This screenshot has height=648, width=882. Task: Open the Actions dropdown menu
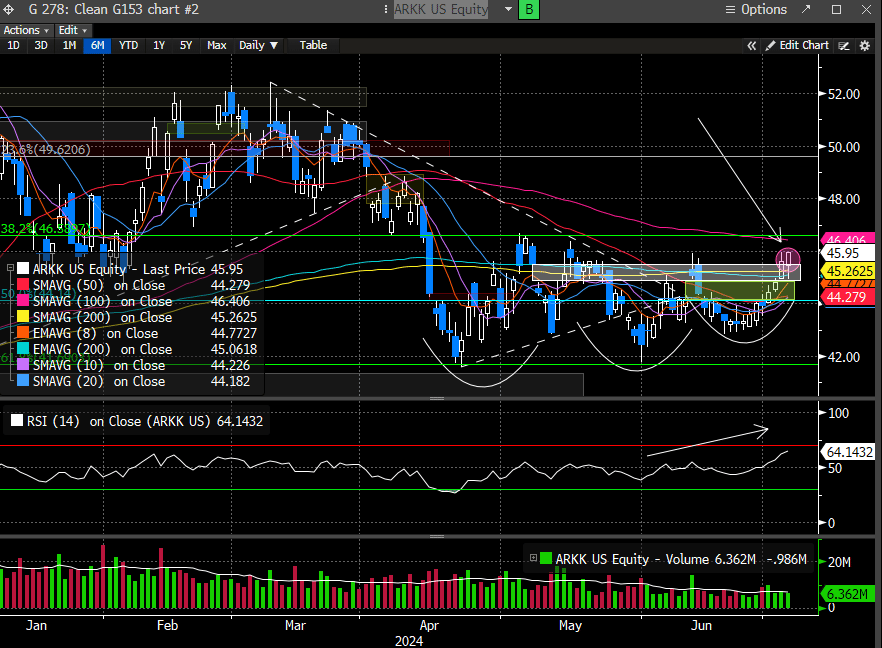pos(26,30)
